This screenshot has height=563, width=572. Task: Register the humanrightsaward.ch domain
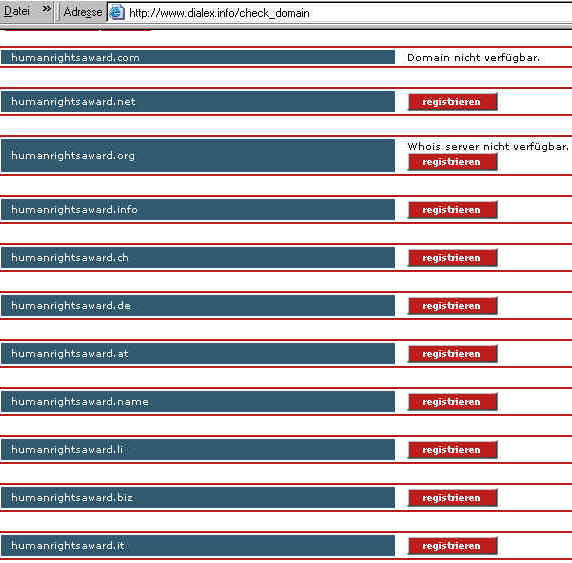452,258
